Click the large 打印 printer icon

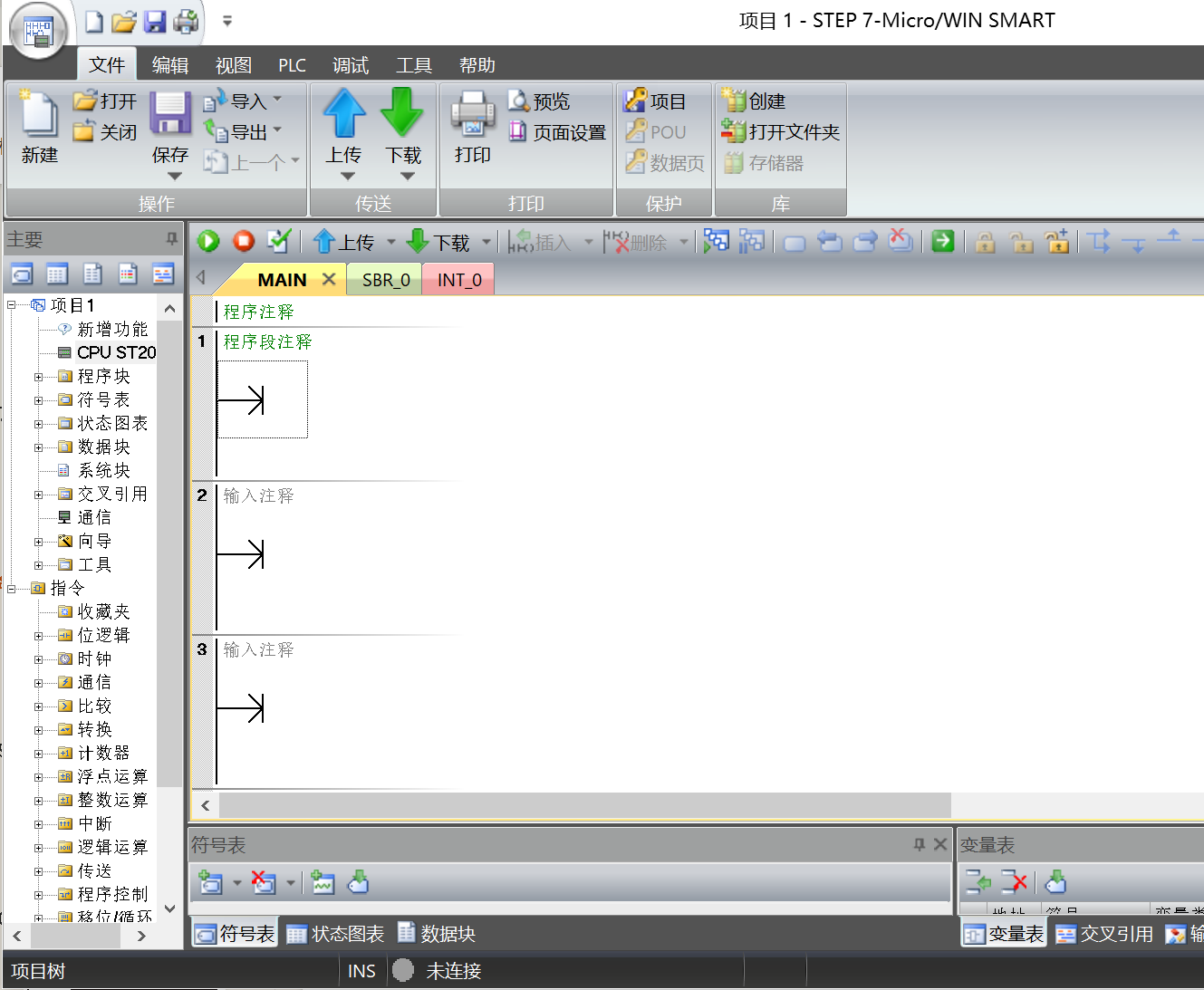(473, 115)
